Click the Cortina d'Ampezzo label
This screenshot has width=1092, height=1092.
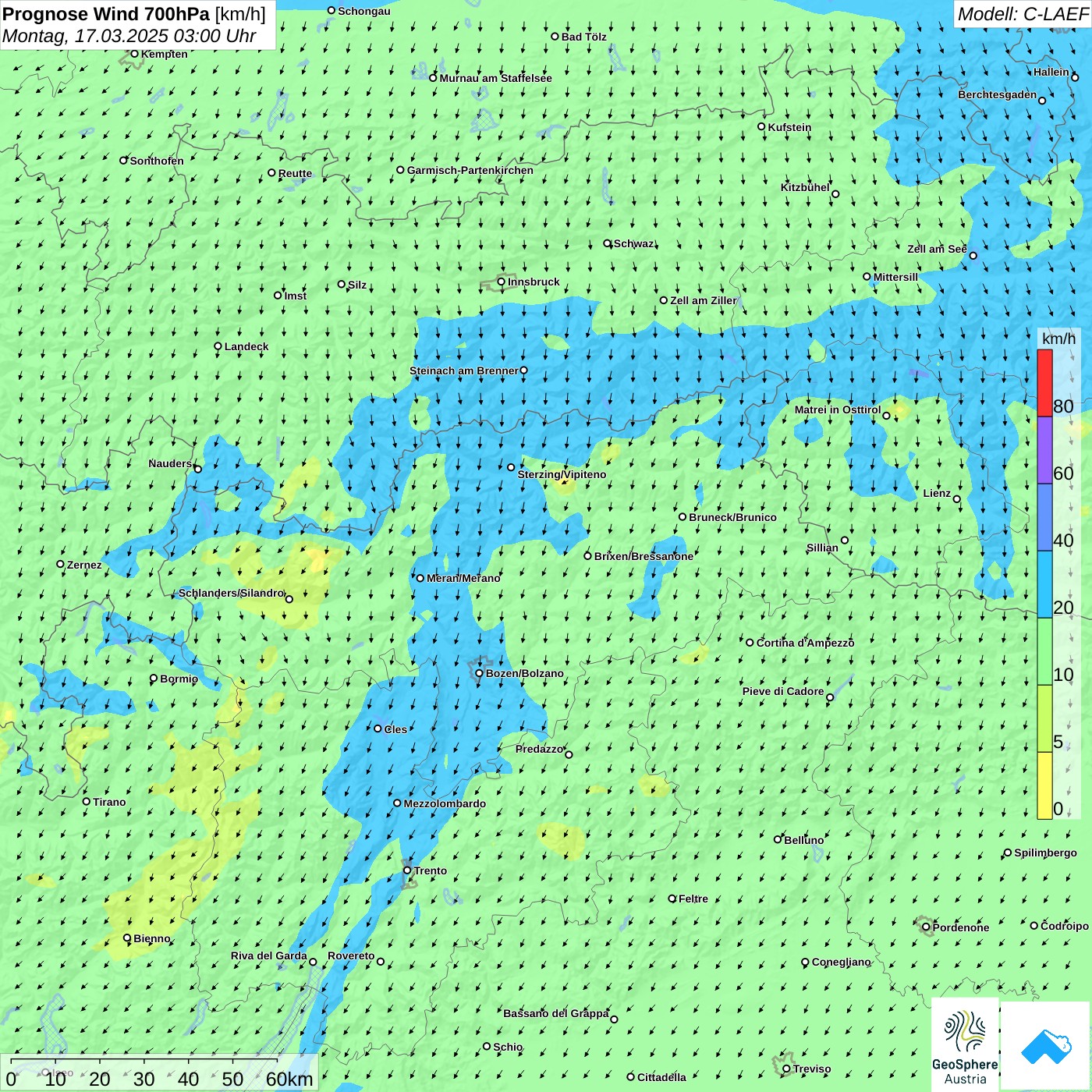click(x=805, y=643)
